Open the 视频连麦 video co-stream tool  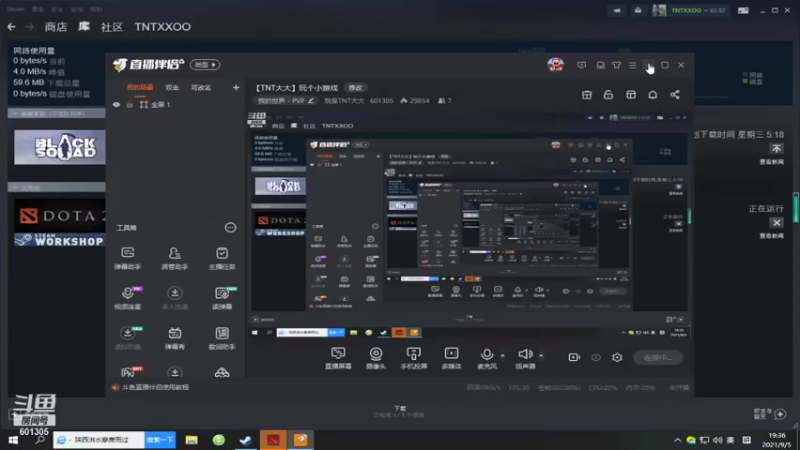tap(128, 298)
